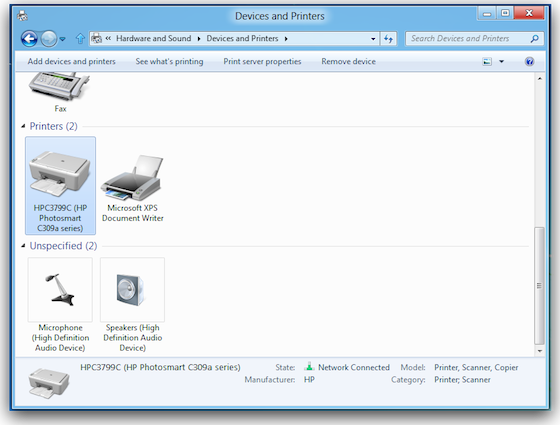Click the Back navigation arrow

coord(29,39)
